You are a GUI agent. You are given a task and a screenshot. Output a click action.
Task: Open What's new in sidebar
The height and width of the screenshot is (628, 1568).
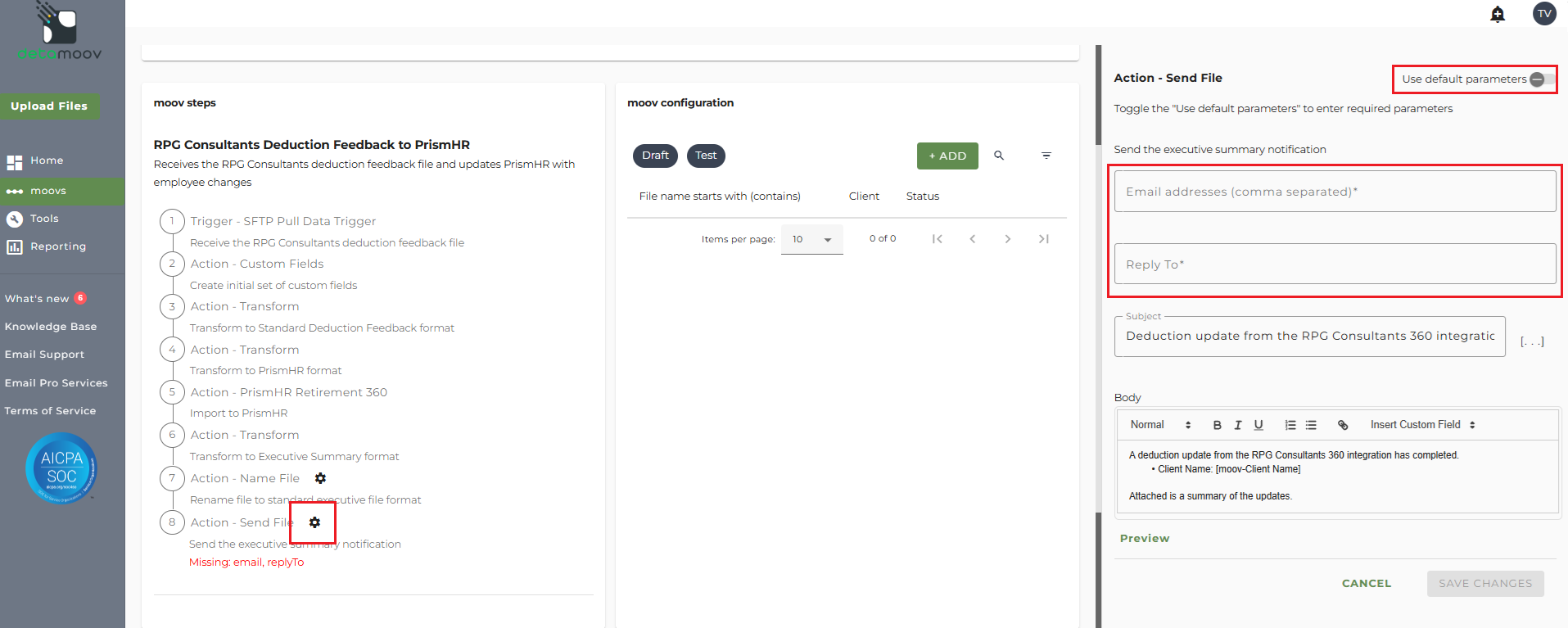coord(37,299)
